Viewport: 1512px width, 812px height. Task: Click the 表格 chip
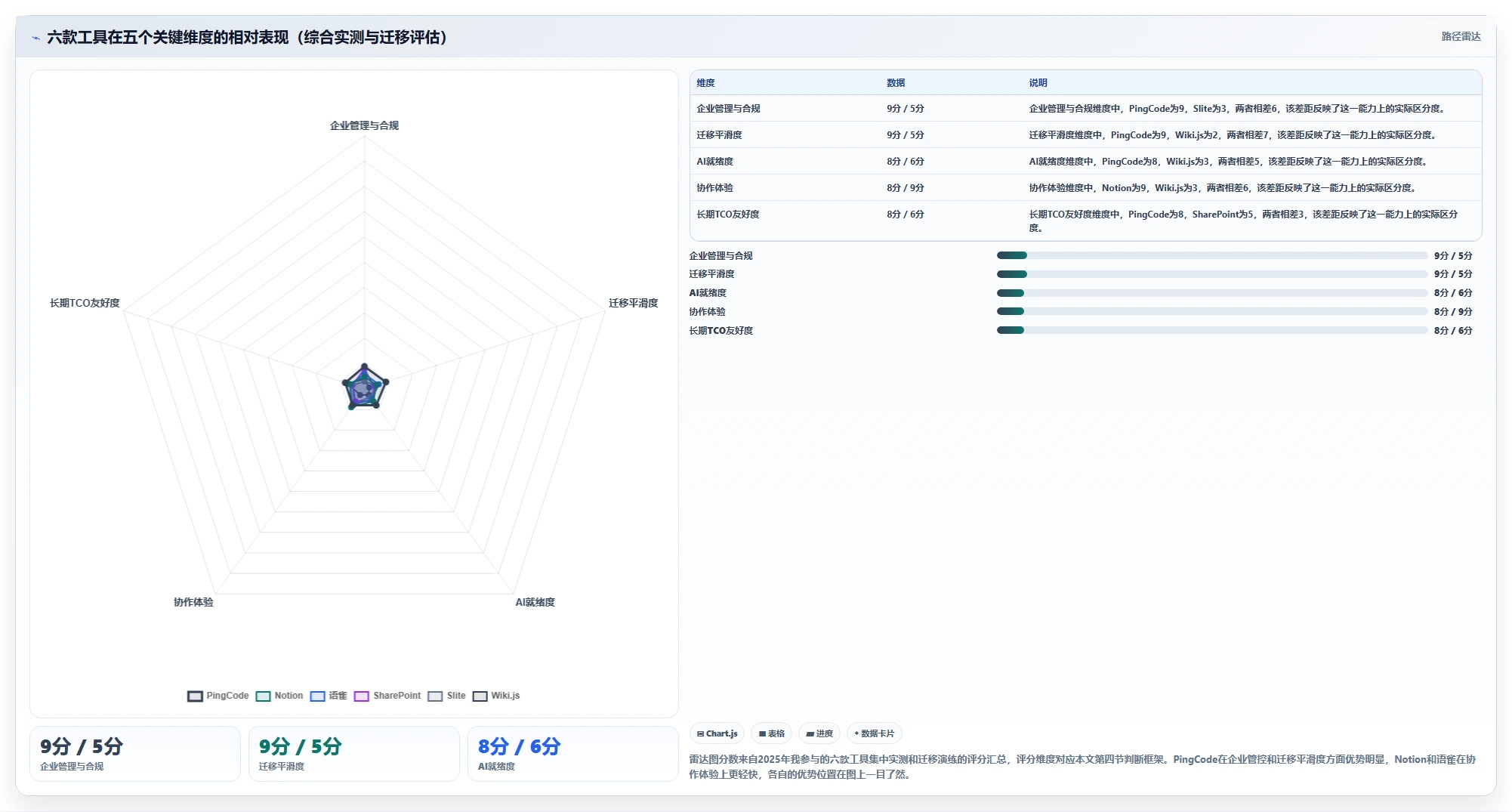click(772, 733)
